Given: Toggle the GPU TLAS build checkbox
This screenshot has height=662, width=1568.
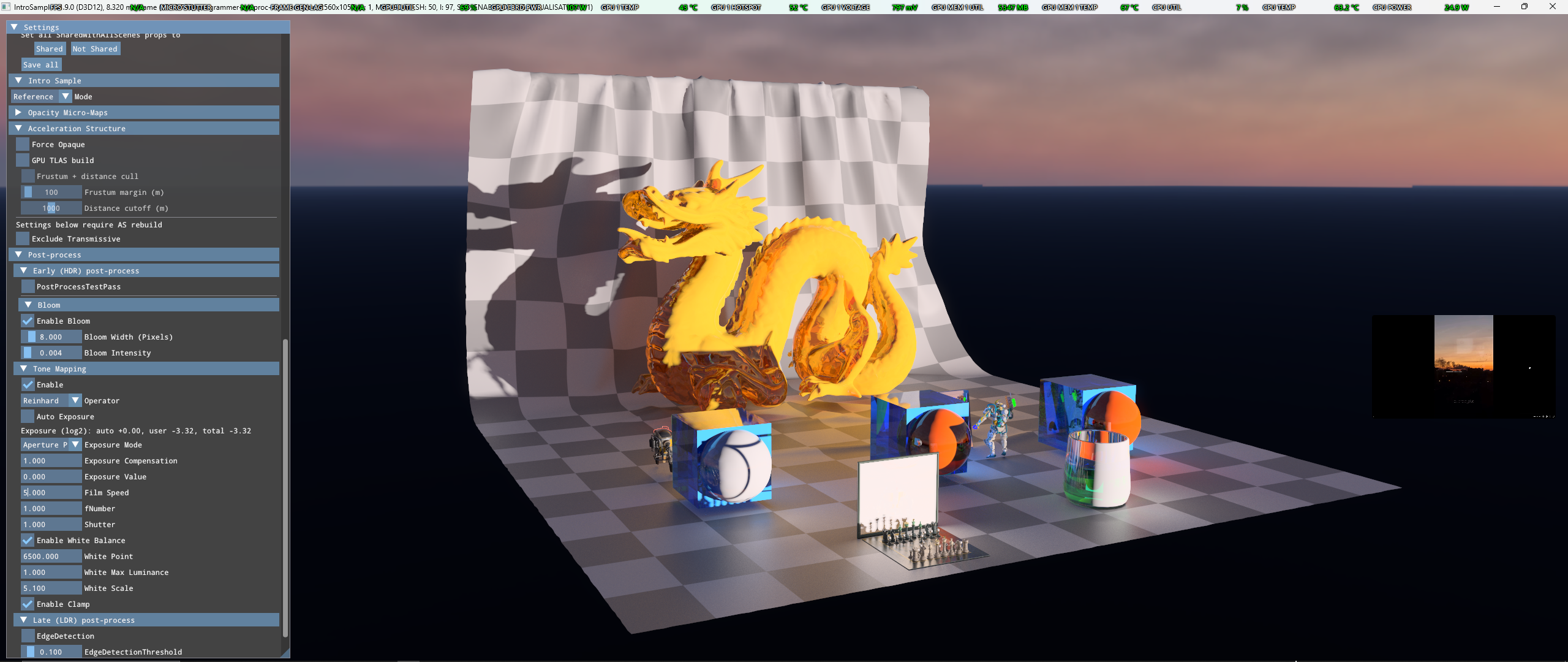Looking at the screenshot, I should 23,160.
